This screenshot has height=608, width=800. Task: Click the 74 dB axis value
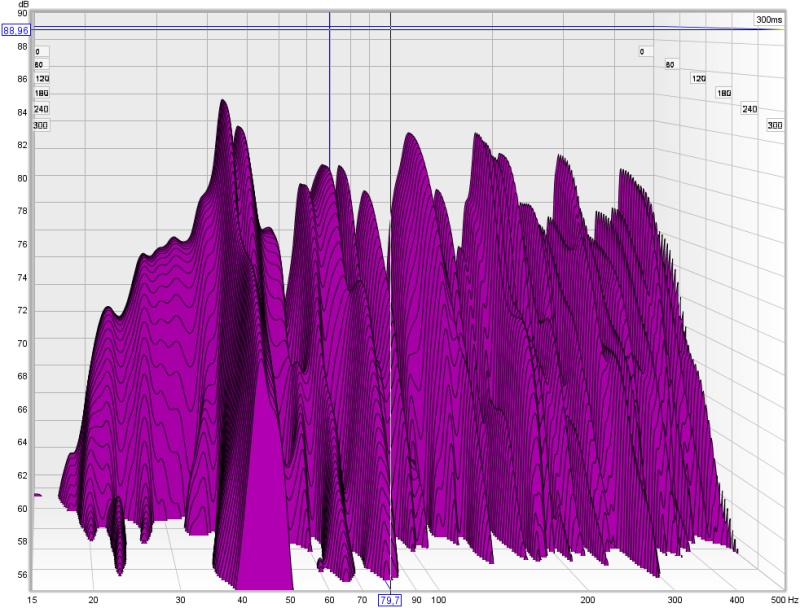coord(22,278)
